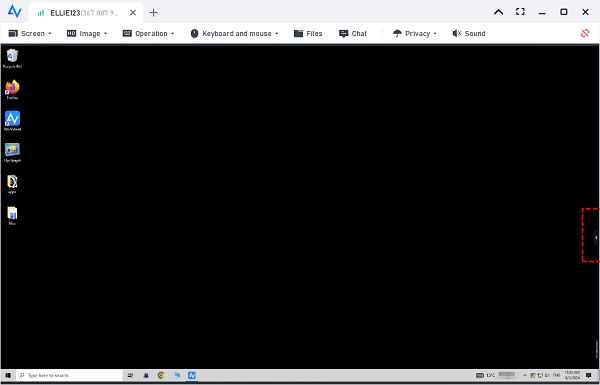Click the red disconnect link icon
Image resolution: width=600 pixels, height=385 pixels.
585,33
